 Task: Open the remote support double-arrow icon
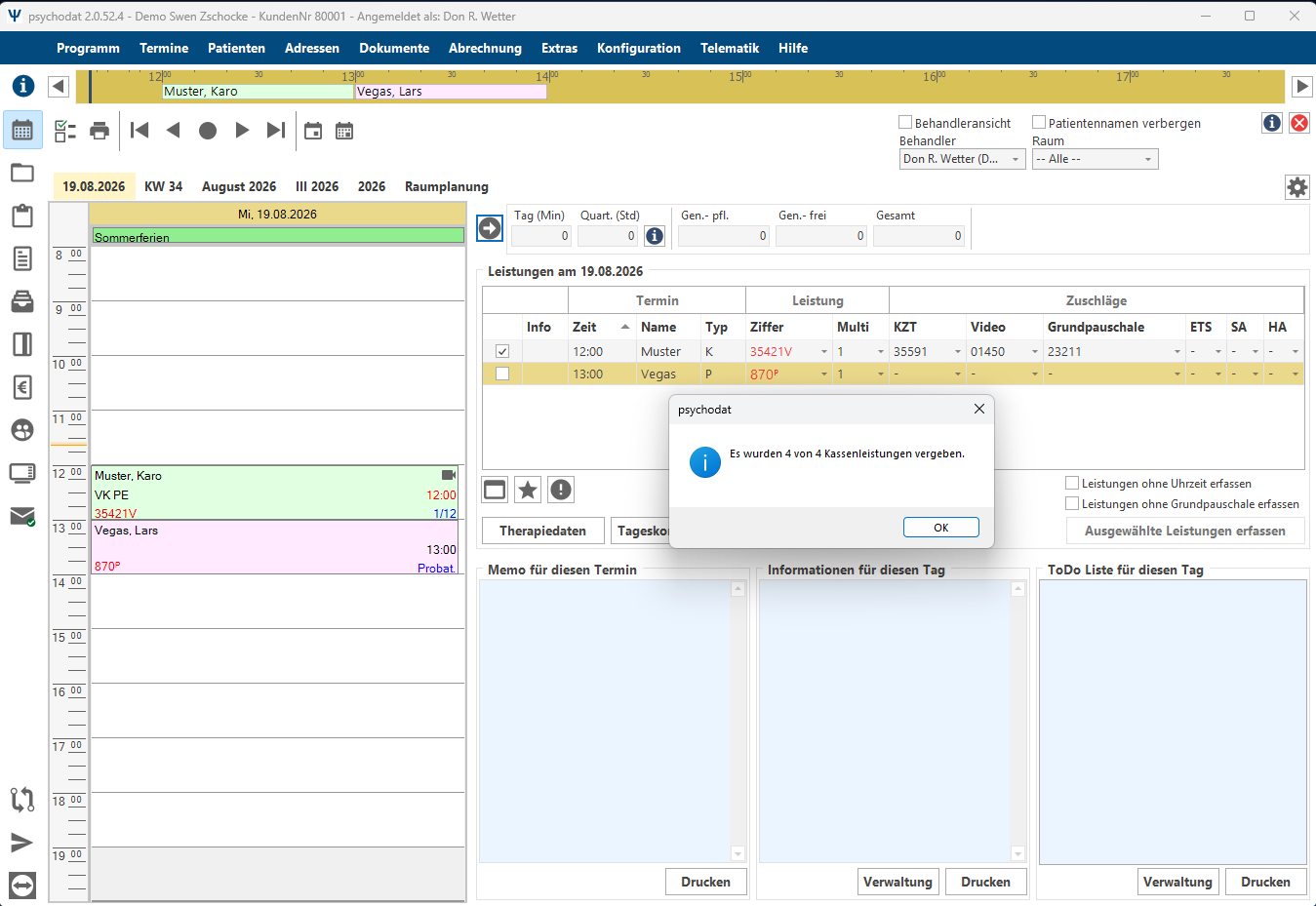pyautogui.click(x=22, y=886)
